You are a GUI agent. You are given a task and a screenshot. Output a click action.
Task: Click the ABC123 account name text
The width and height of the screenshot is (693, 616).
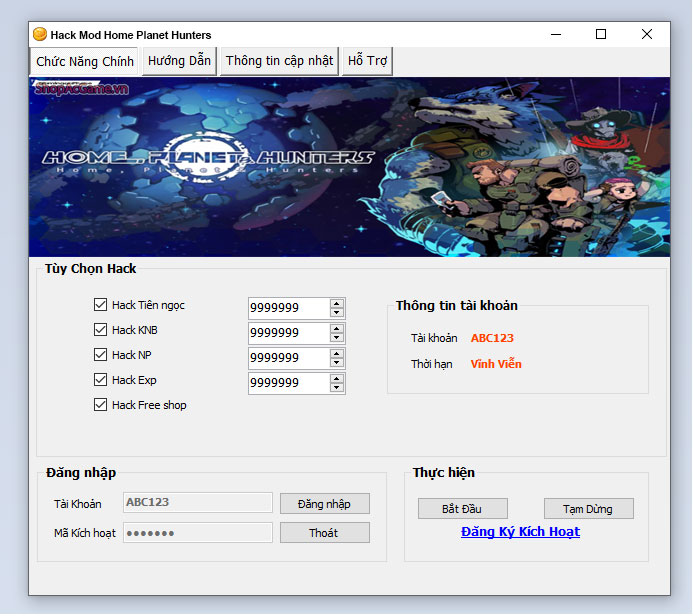tap(492, 338)
